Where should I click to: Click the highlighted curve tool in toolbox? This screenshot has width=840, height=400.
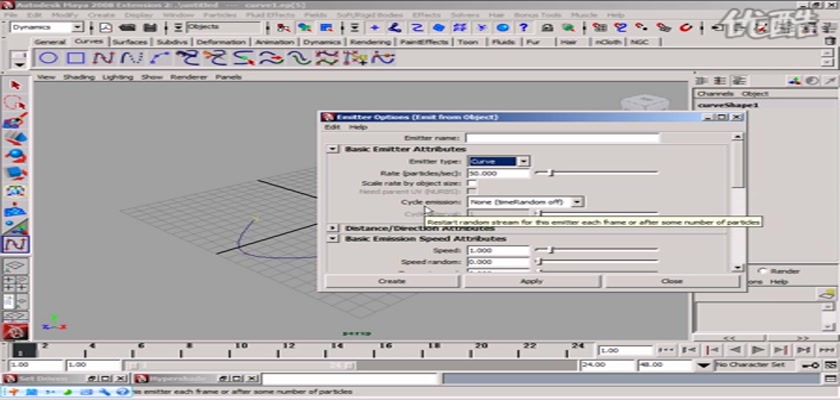(16, 245)
